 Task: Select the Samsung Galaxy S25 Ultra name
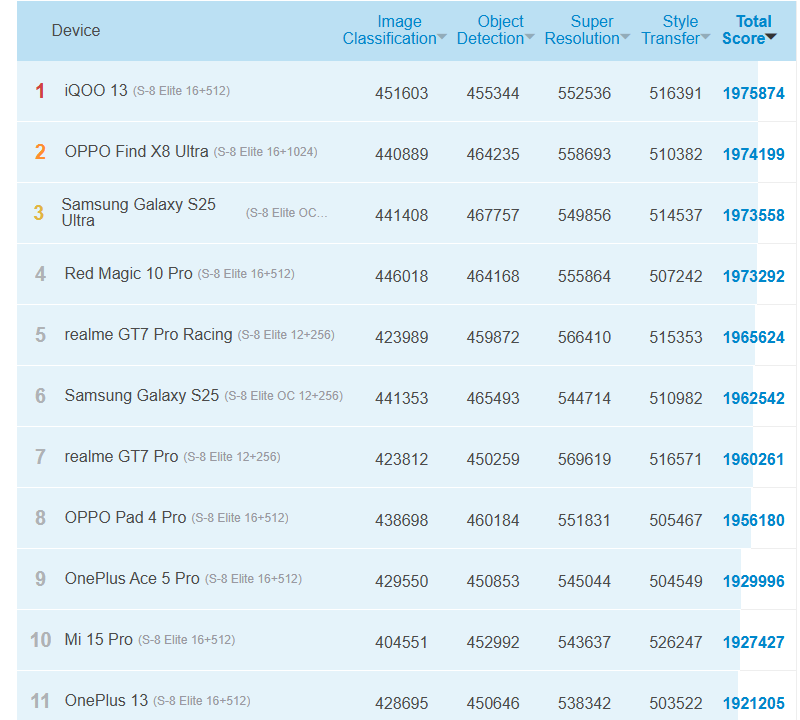(x=139, y=212)
